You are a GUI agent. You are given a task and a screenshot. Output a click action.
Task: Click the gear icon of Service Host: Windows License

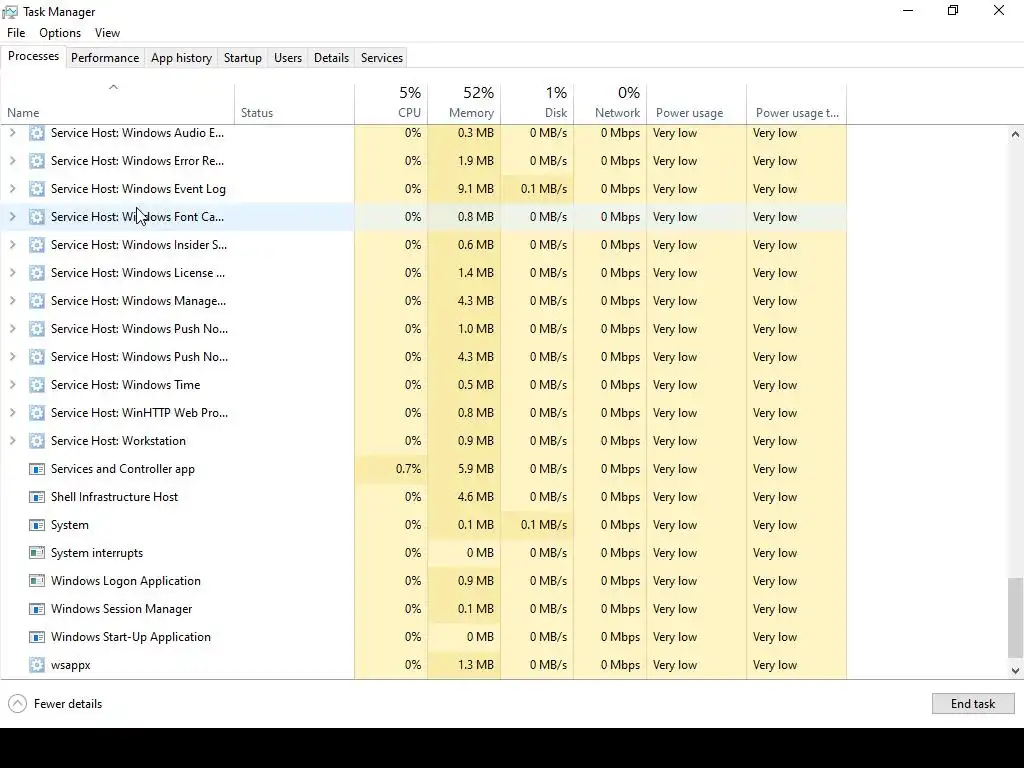tap(37, 273)
